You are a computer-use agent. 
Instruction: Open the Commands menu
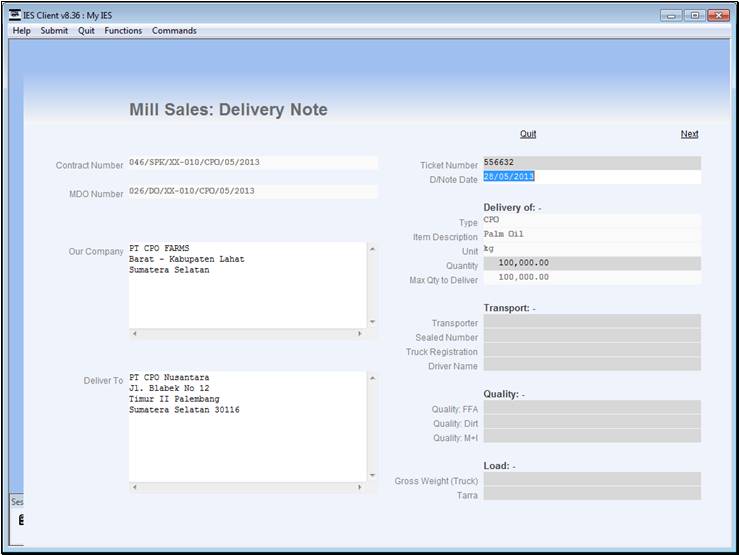pyautogui.click(x=174, y=31)
